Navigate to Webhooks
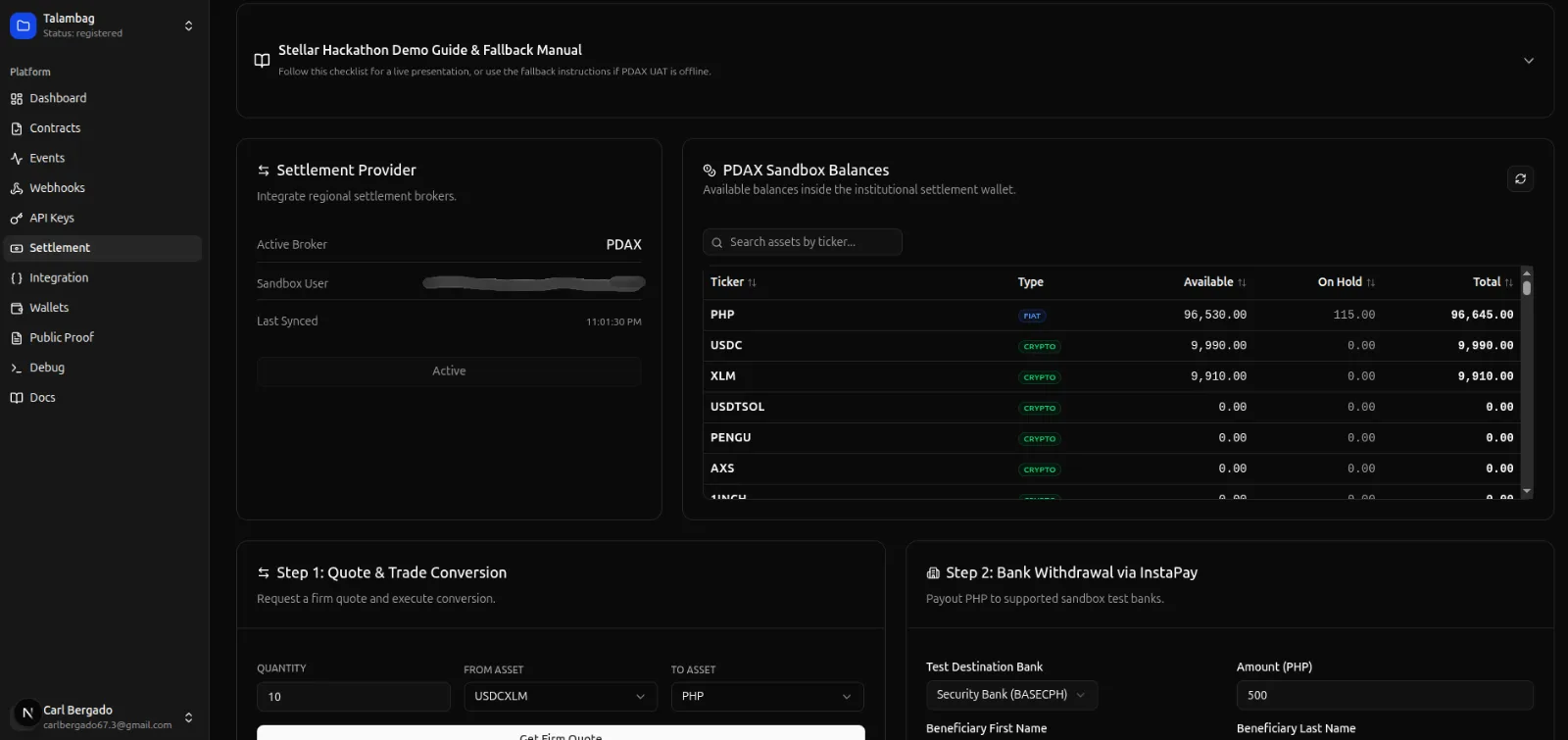This screenshot has height=740, width=1568. click(x=103, y=188)
